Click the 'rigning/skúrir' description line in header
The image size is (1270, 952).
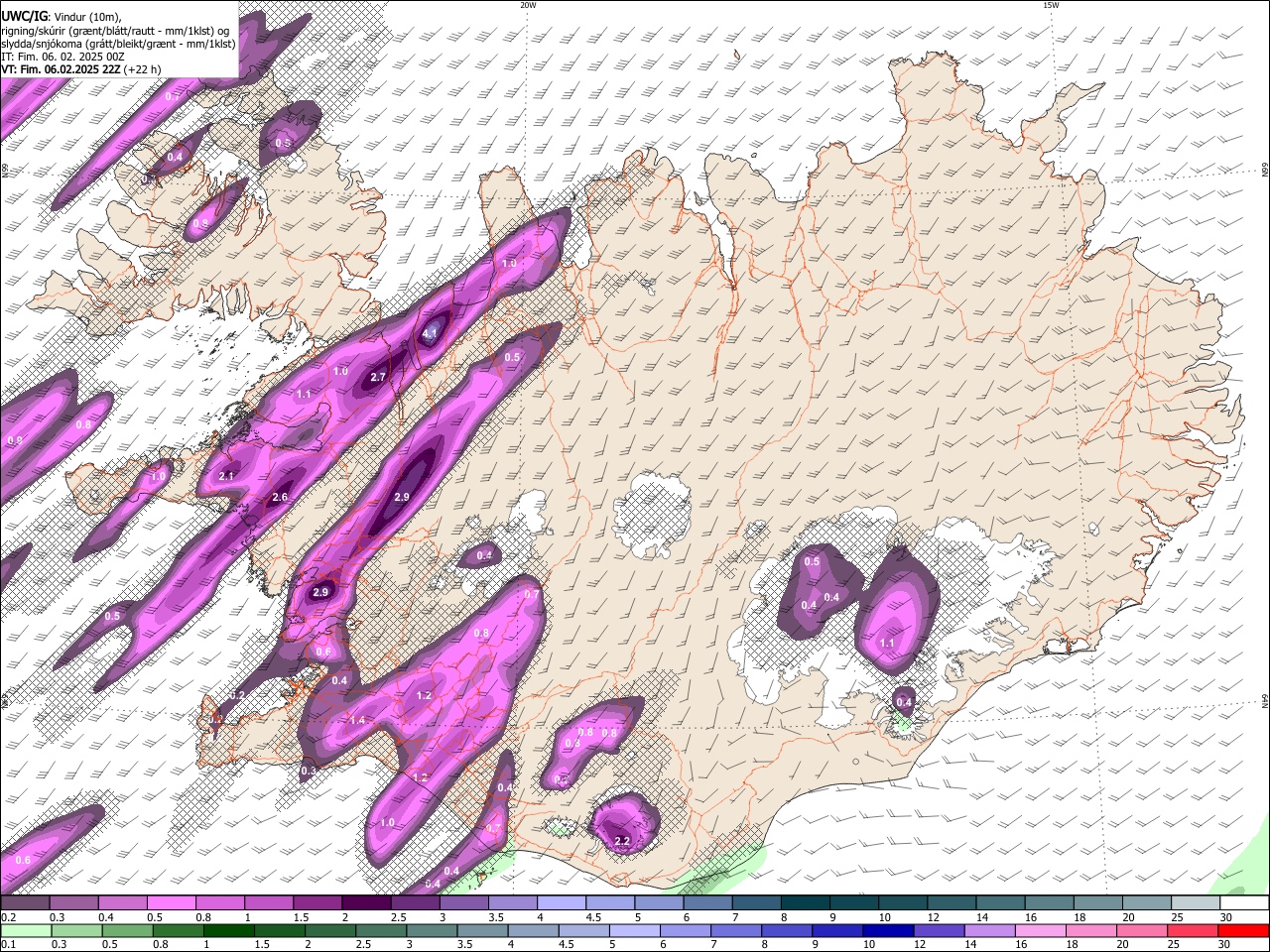[x=115, y=31]
